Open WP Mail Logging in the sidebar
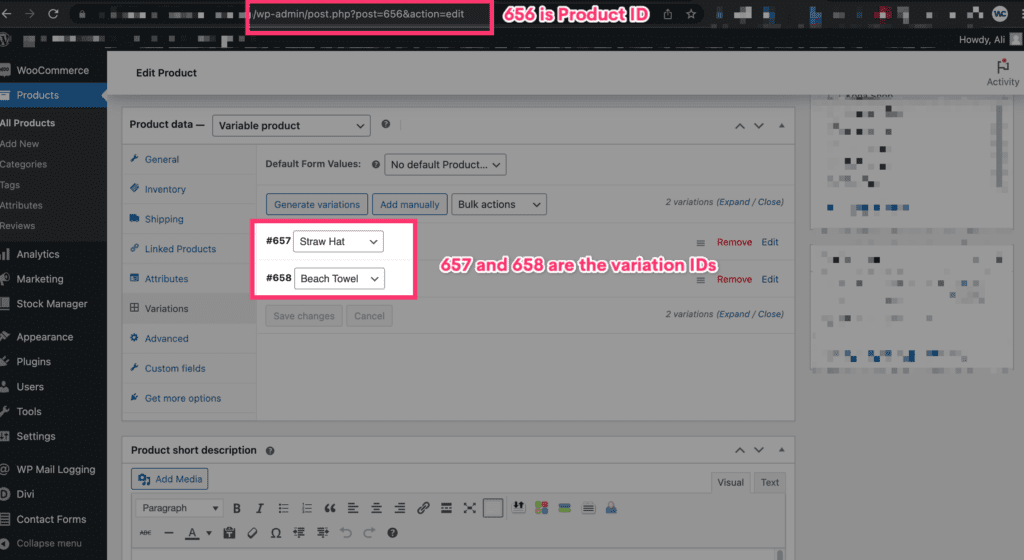Screen dimensions: 1024x560 click(54, 469)
